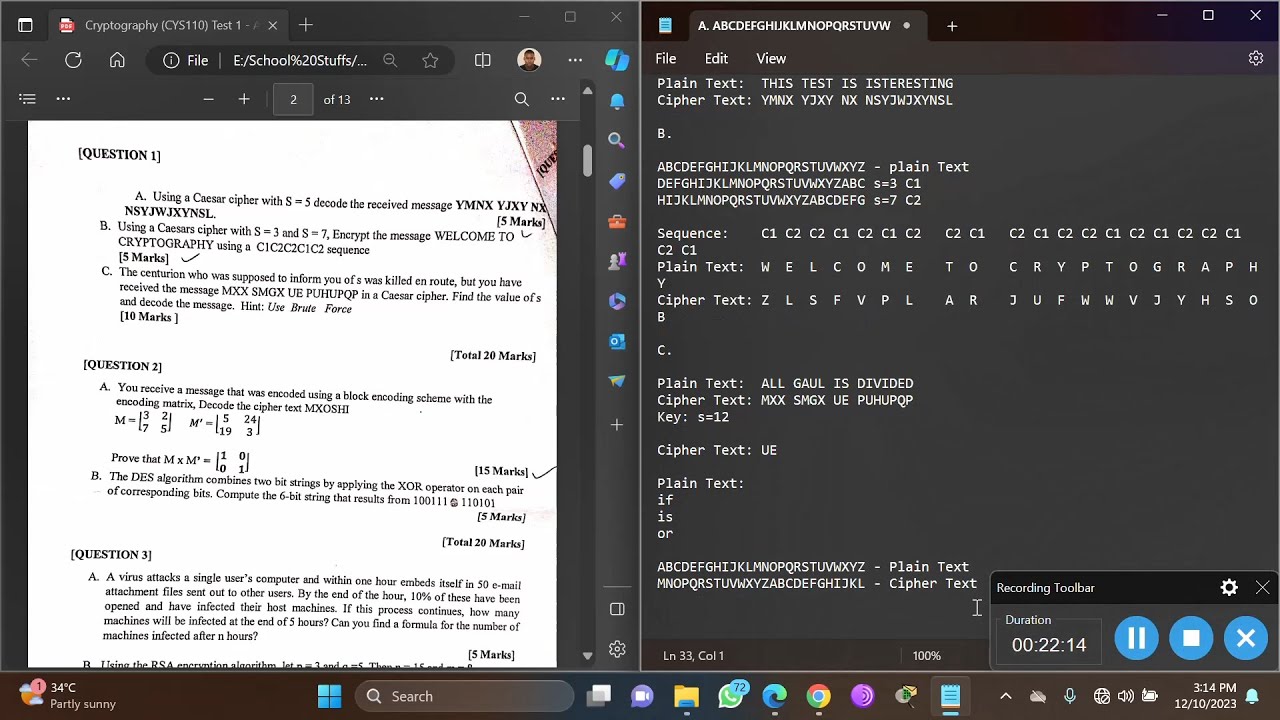Image resolution: width=1280 pixels, height=720 pixels.
Task: View site information icon beside File
Action: coord(171,60)
